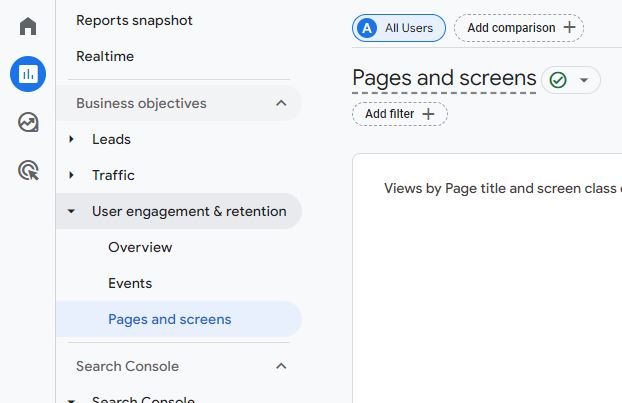Open the Realtime report
Viewport: 622px width, 403px height.
105,56
